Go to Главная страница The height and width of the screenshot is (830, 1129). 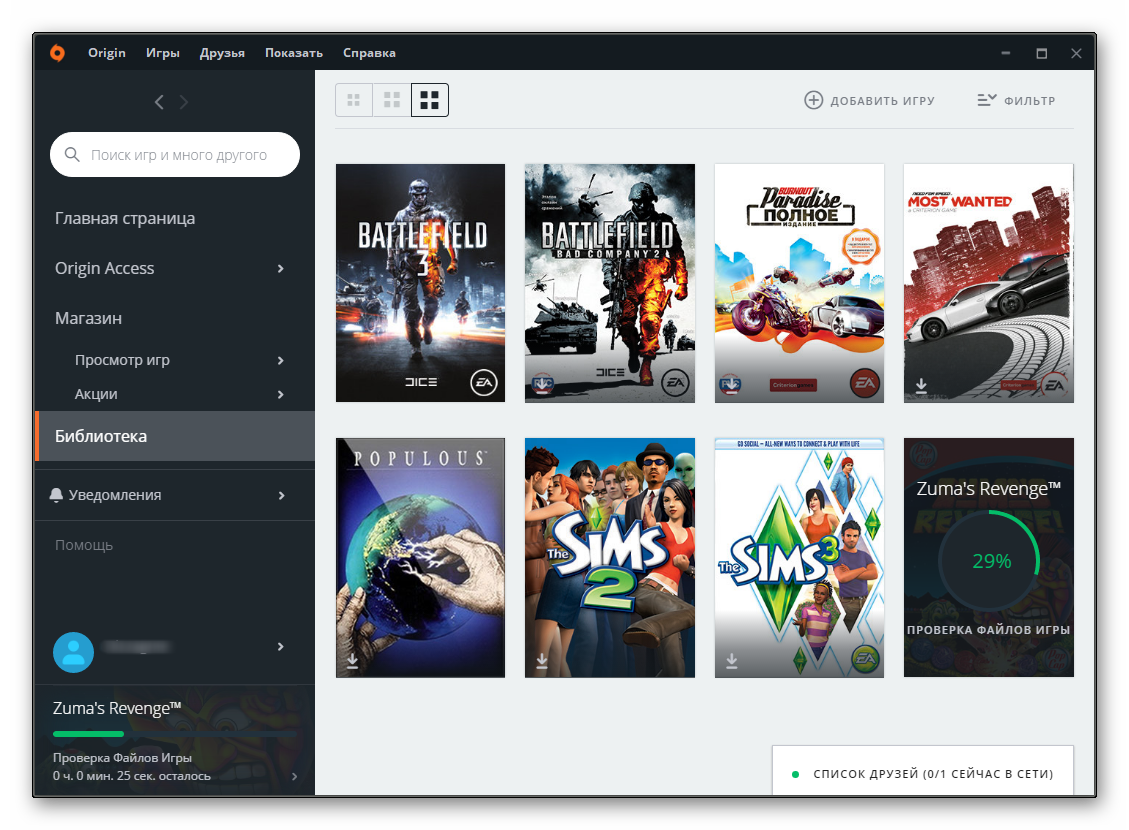coord(125,218)
